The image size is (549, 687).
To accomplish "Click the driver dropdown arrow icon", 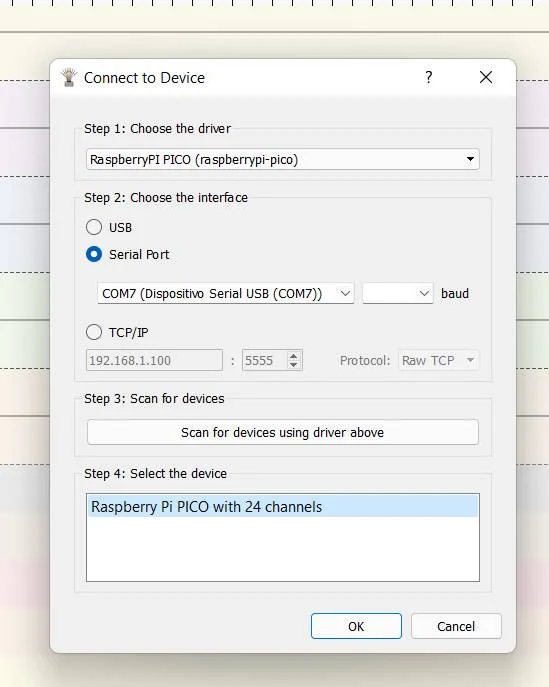I will pos(470,159).
